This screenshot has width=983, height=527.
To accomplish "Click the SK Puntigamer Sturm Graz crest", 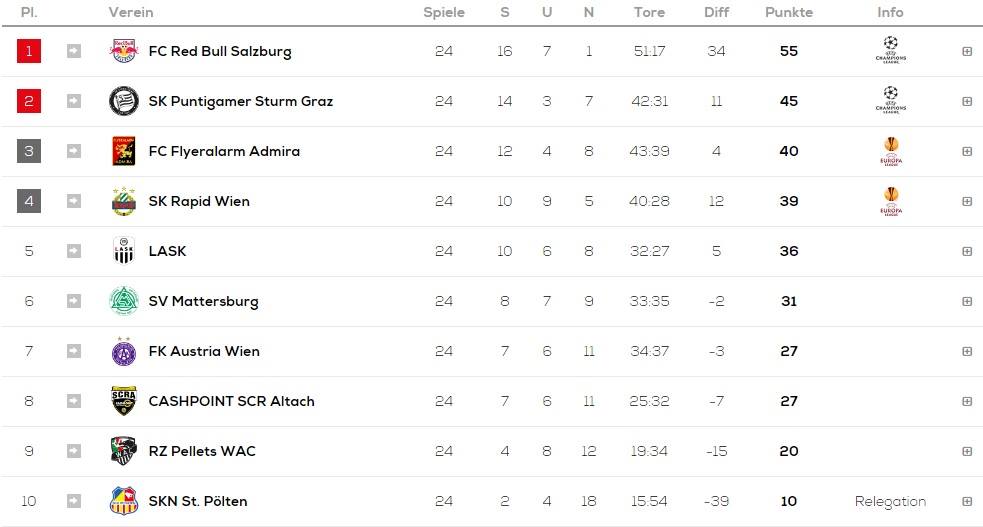I will point(124,101).
